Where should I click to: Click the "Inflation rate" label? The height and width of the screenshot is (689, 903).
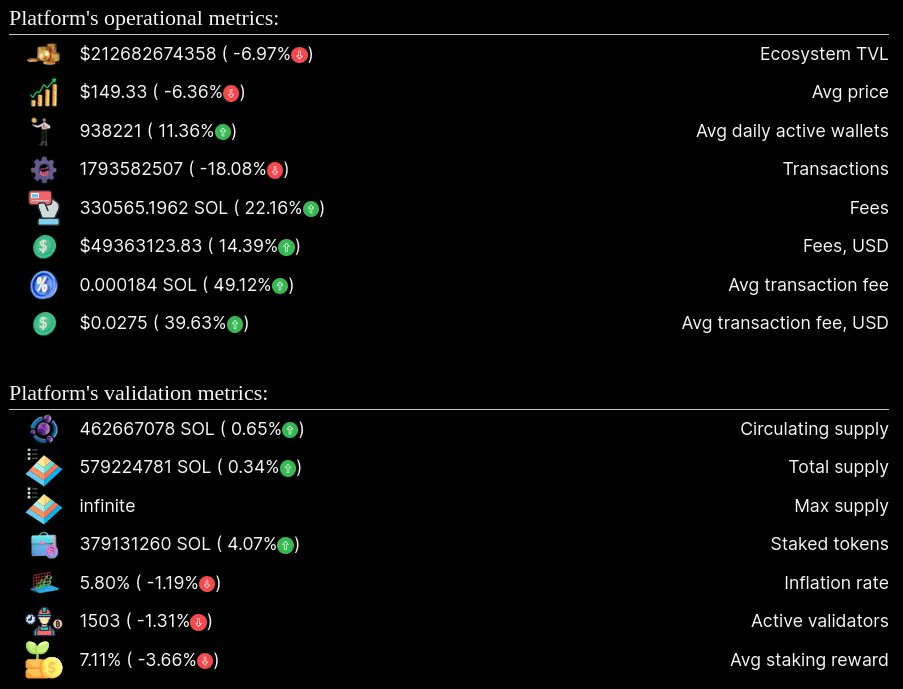pyautogui.click(x=836, y=583)
